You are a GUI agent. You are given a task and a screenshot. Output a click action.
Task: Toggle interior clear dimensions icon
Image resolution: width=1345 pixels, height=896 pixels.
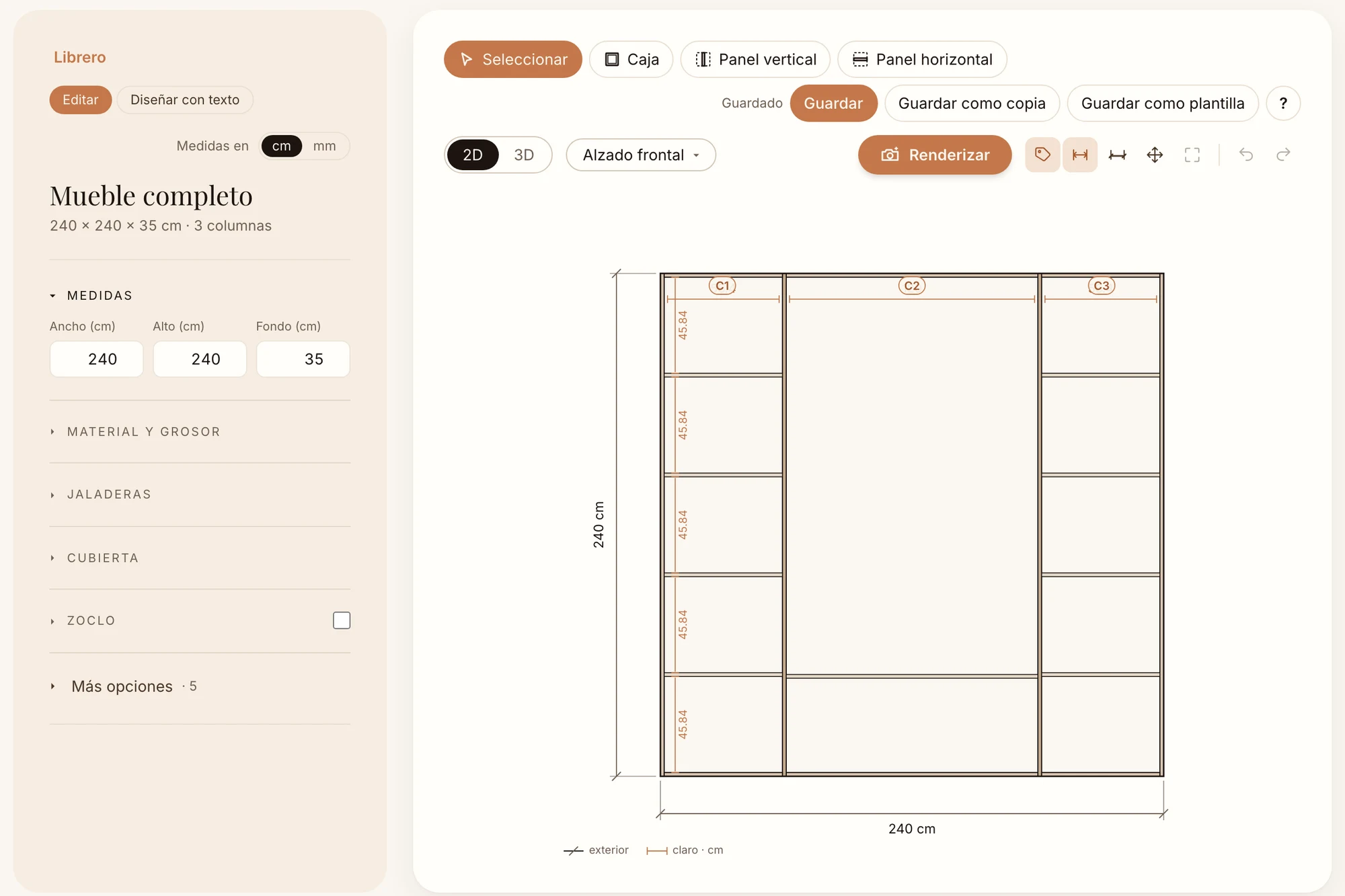point(1080,155)
